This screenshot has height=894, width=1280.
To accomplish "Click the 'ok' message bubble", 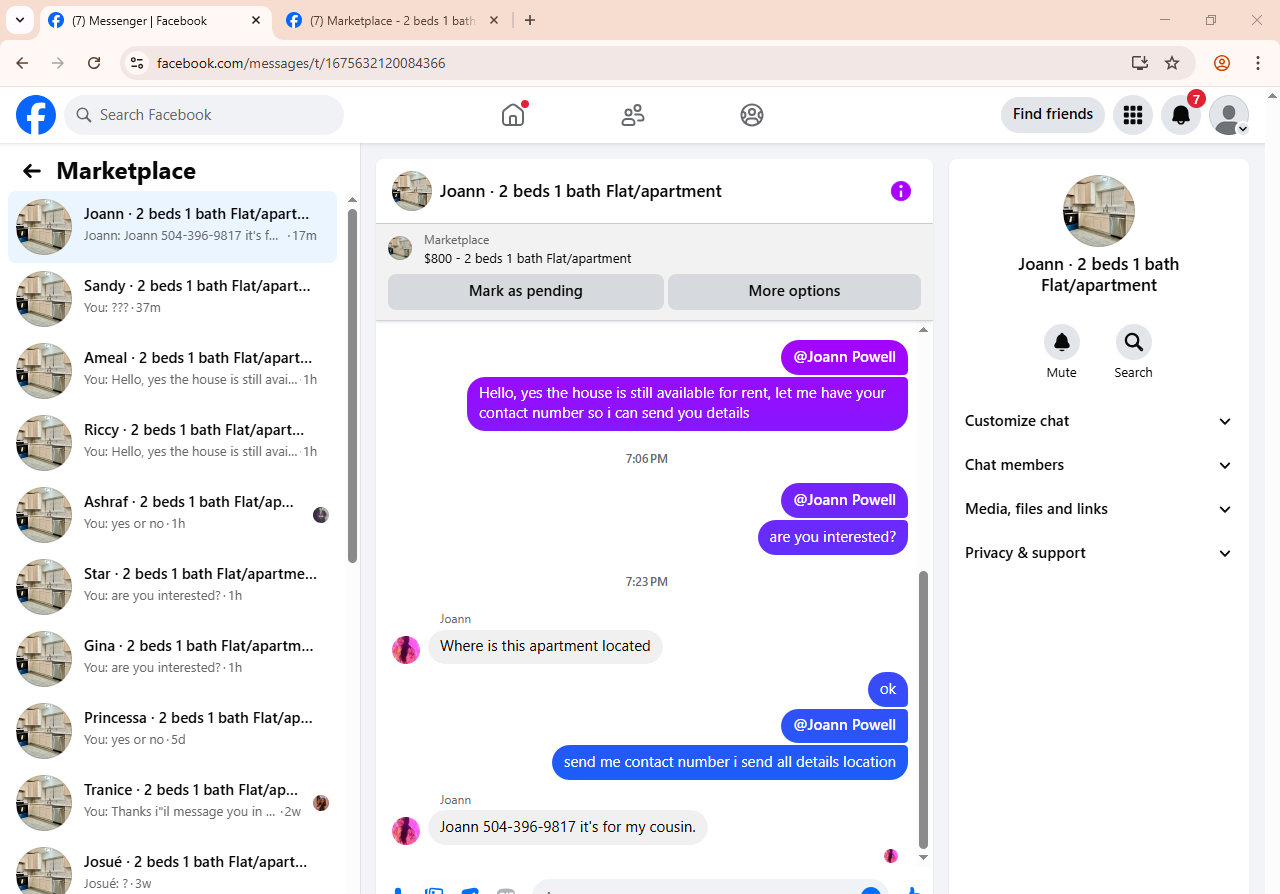I will click(x=888, y=689).
